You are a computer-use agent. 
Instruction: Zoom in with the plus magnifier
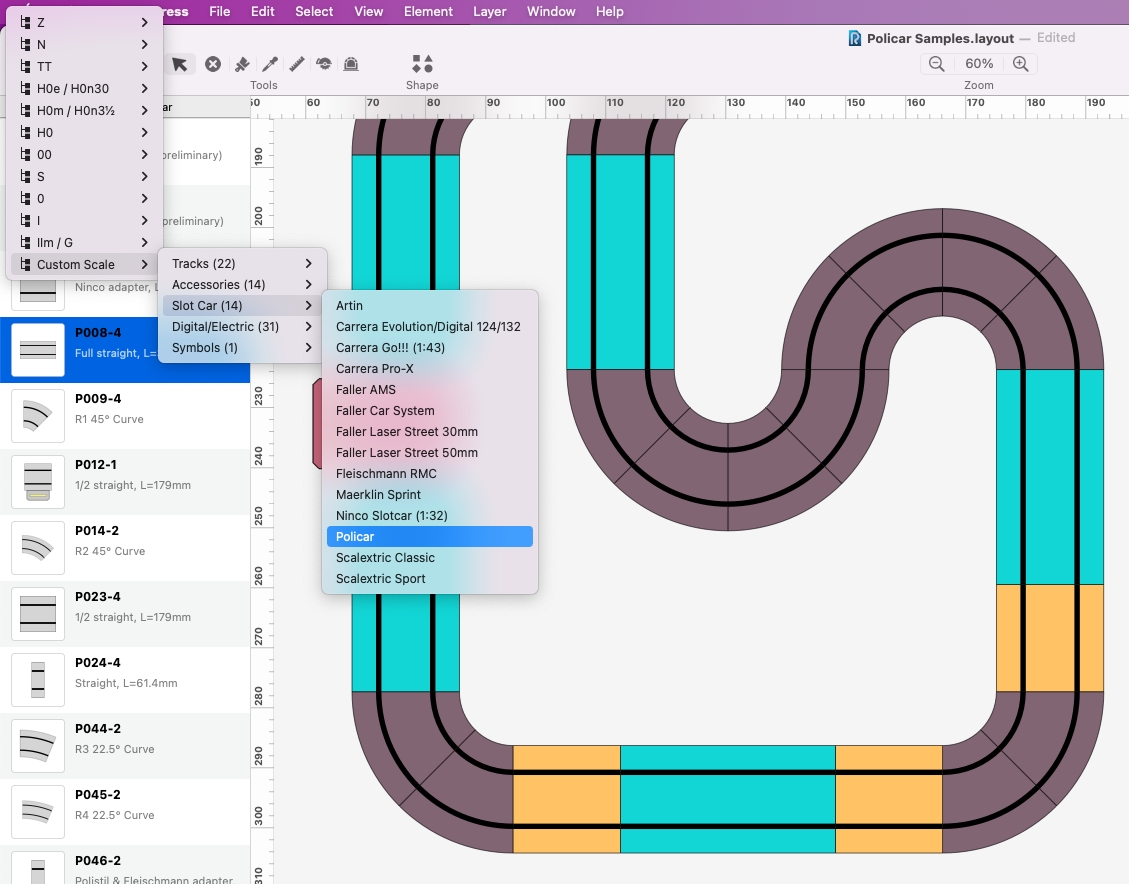tap(1020, 64)
